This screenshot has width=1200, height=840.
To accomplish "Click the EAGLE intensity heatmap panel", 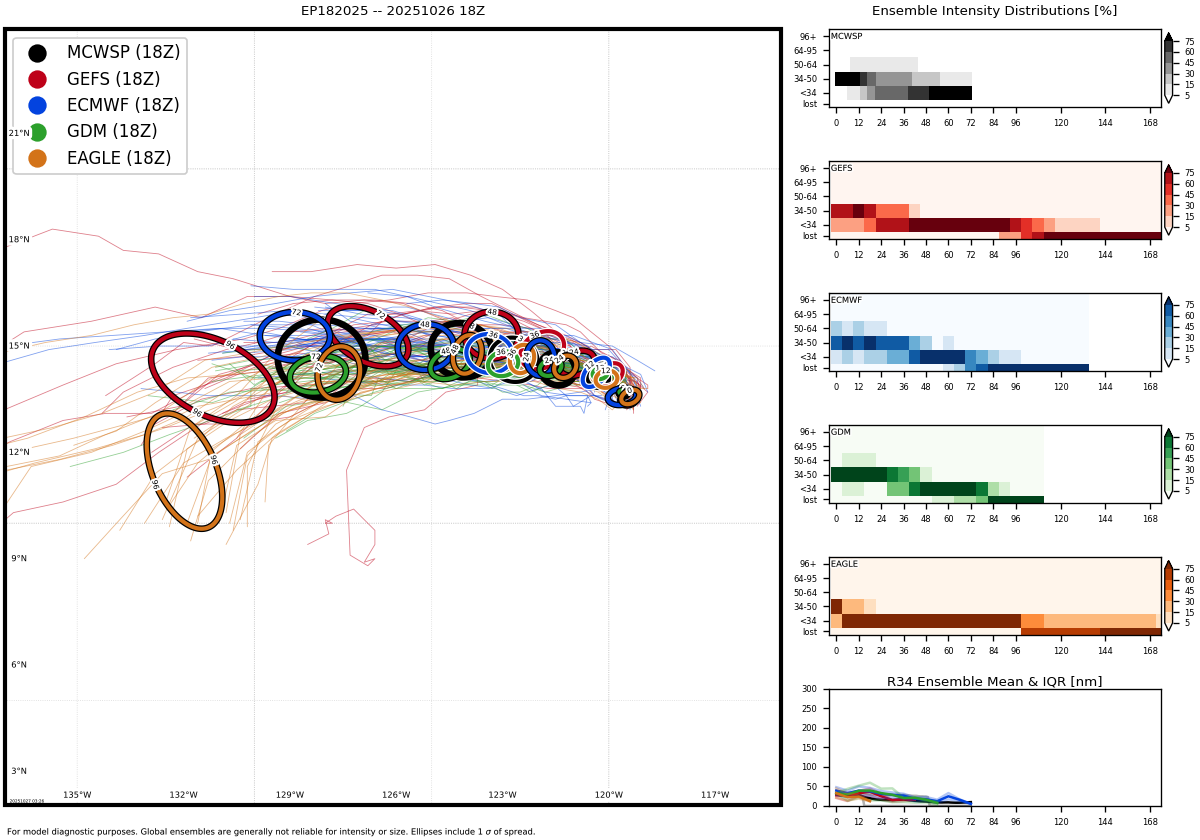I will [994, 597].
